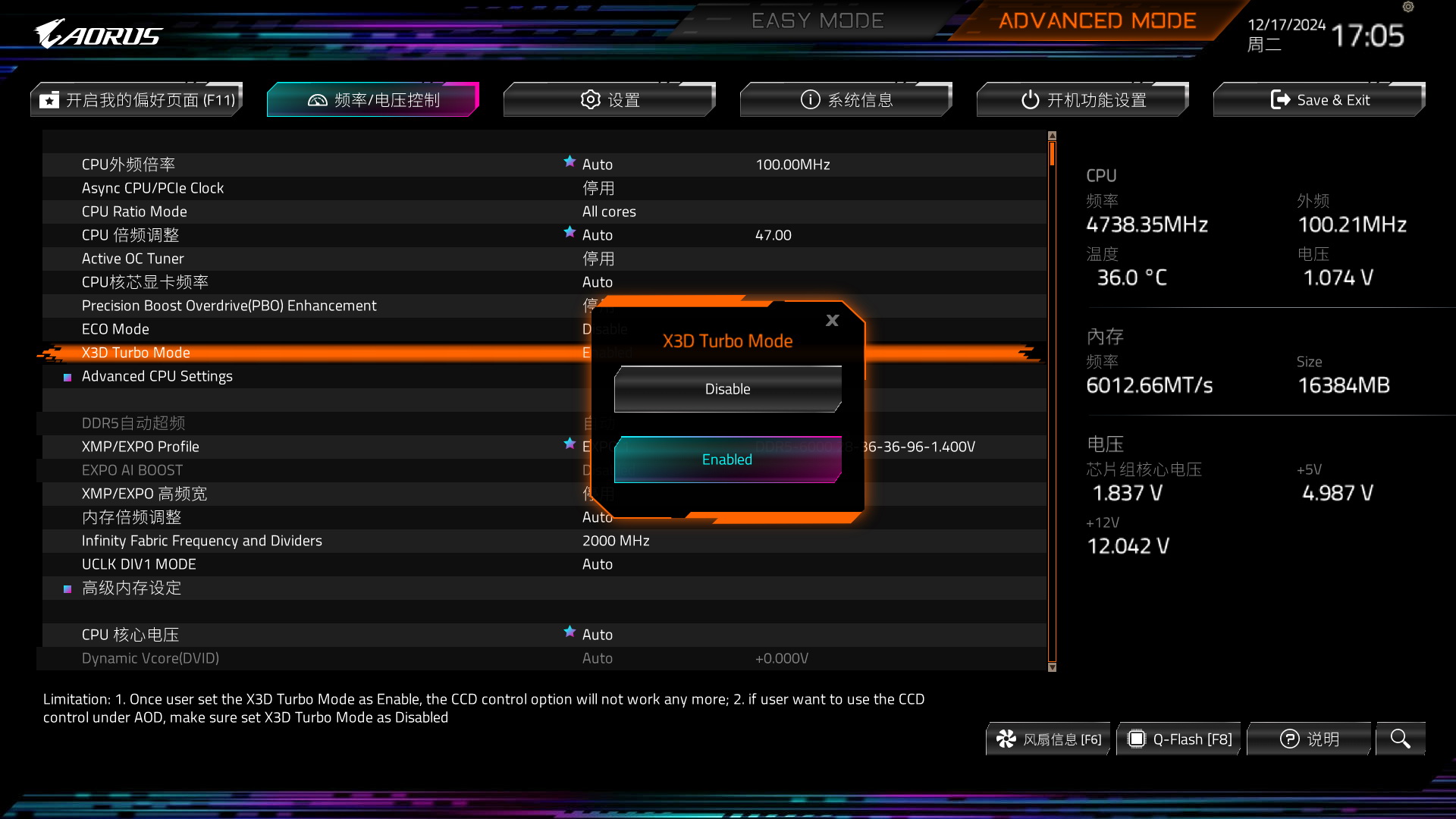The image size is (1456, 819).
Task: Click scrollbar down arrow of settings list
Action: [x=1052, y=667]
